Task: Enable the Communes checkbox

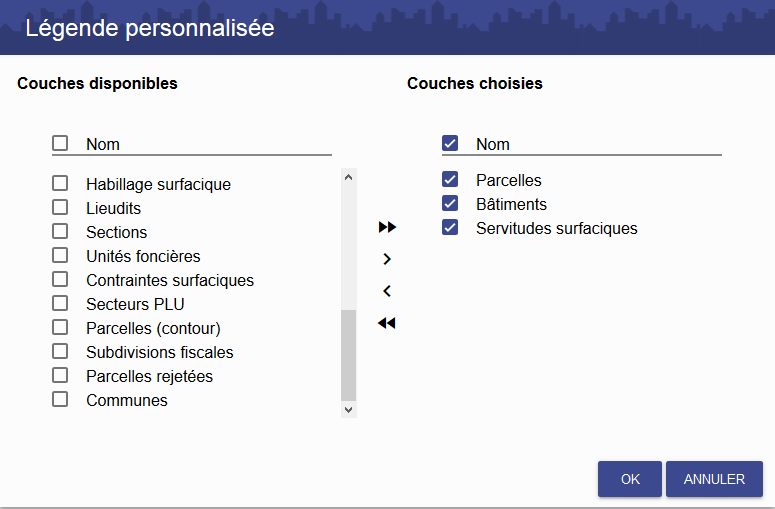Action: [60, 399]
